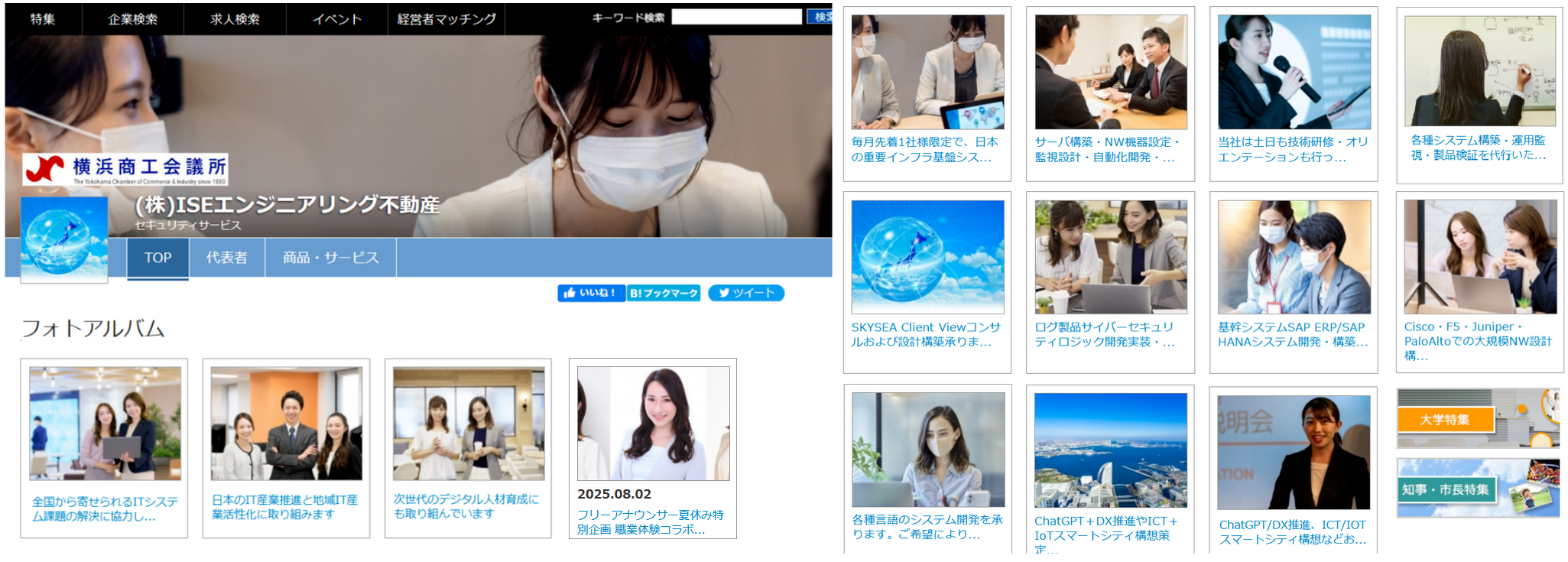Click the Facebook いいね! like button
This screenshot has width=1568, height=562.
tap(591, 293)
